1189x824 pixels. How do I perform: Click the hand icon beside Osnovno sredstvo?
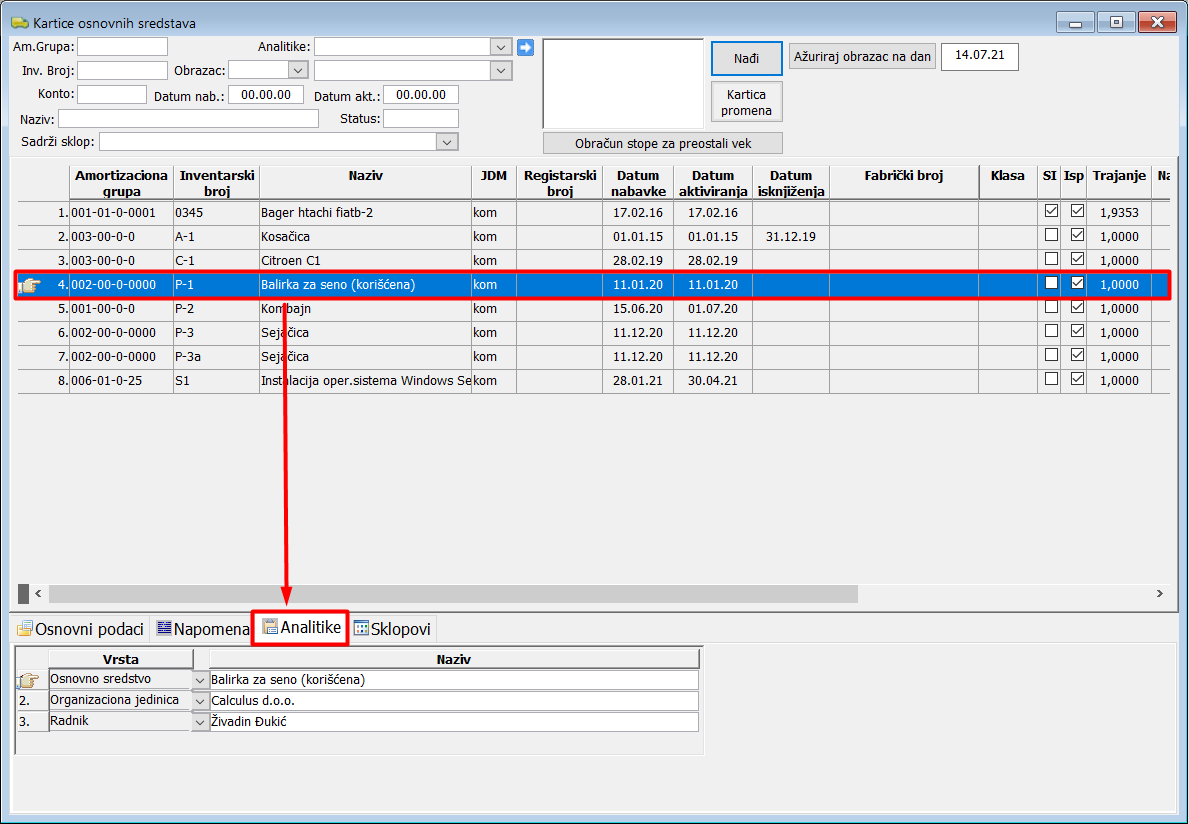tap(30, 680)
